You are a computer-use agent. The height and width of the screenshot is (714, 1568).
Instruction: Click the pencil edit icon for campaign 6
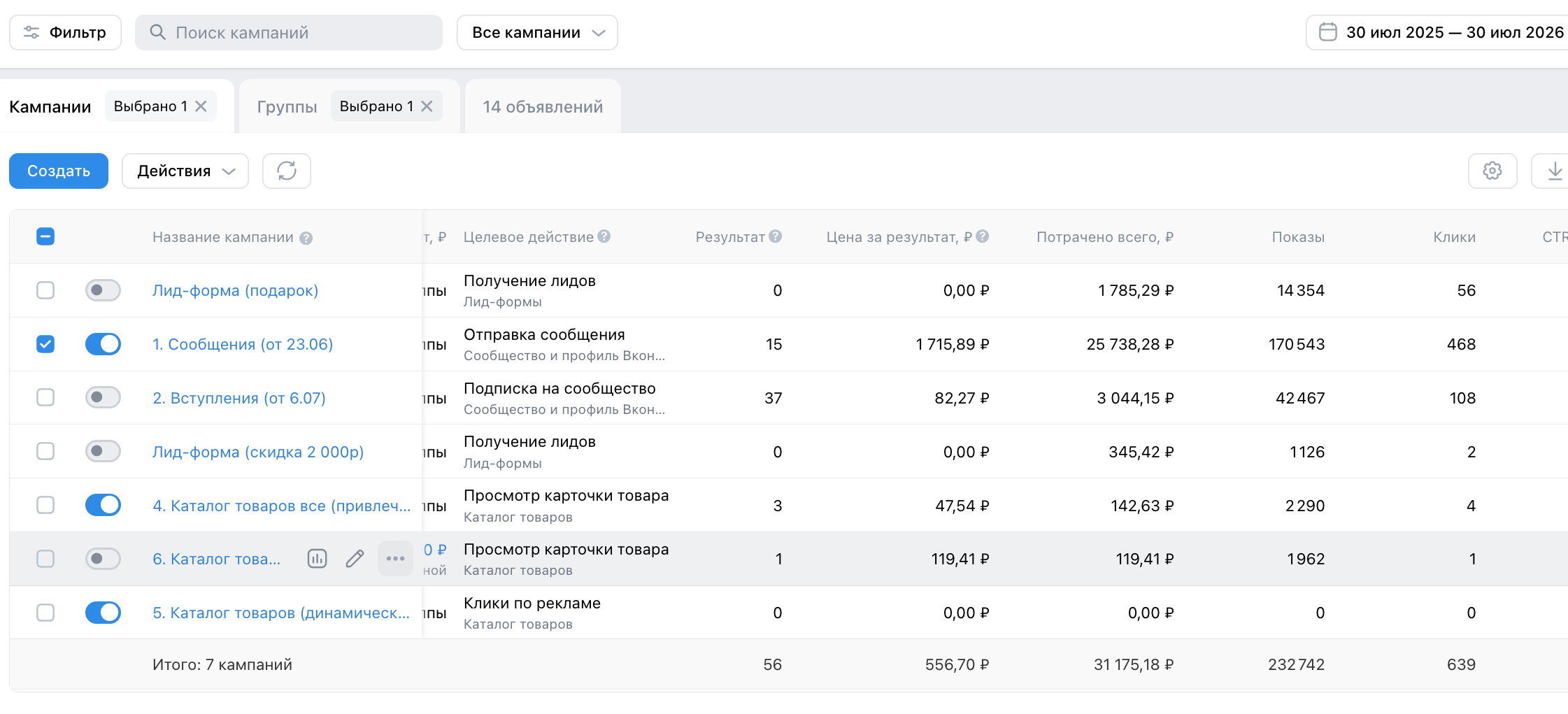coord(355,558)
